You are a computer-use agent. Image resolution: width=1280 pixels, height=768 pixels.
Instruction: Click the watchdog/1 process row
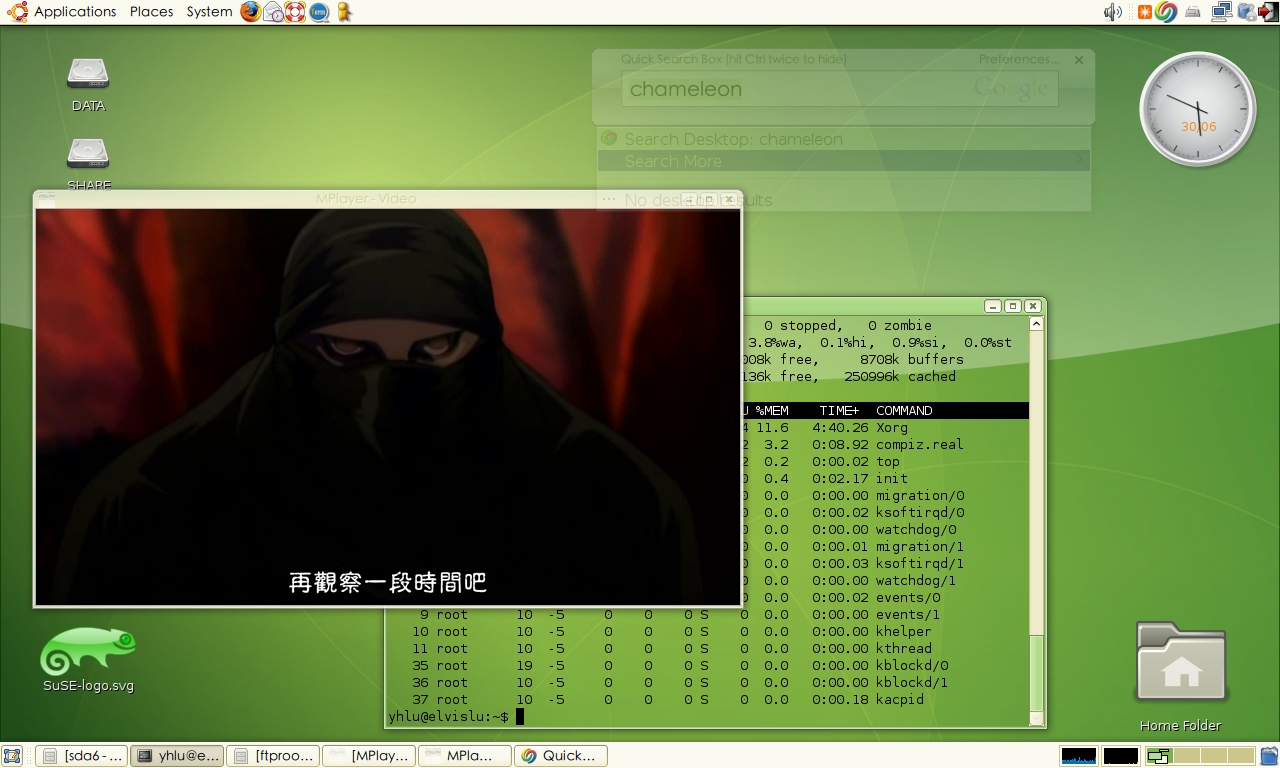[886, 581]
